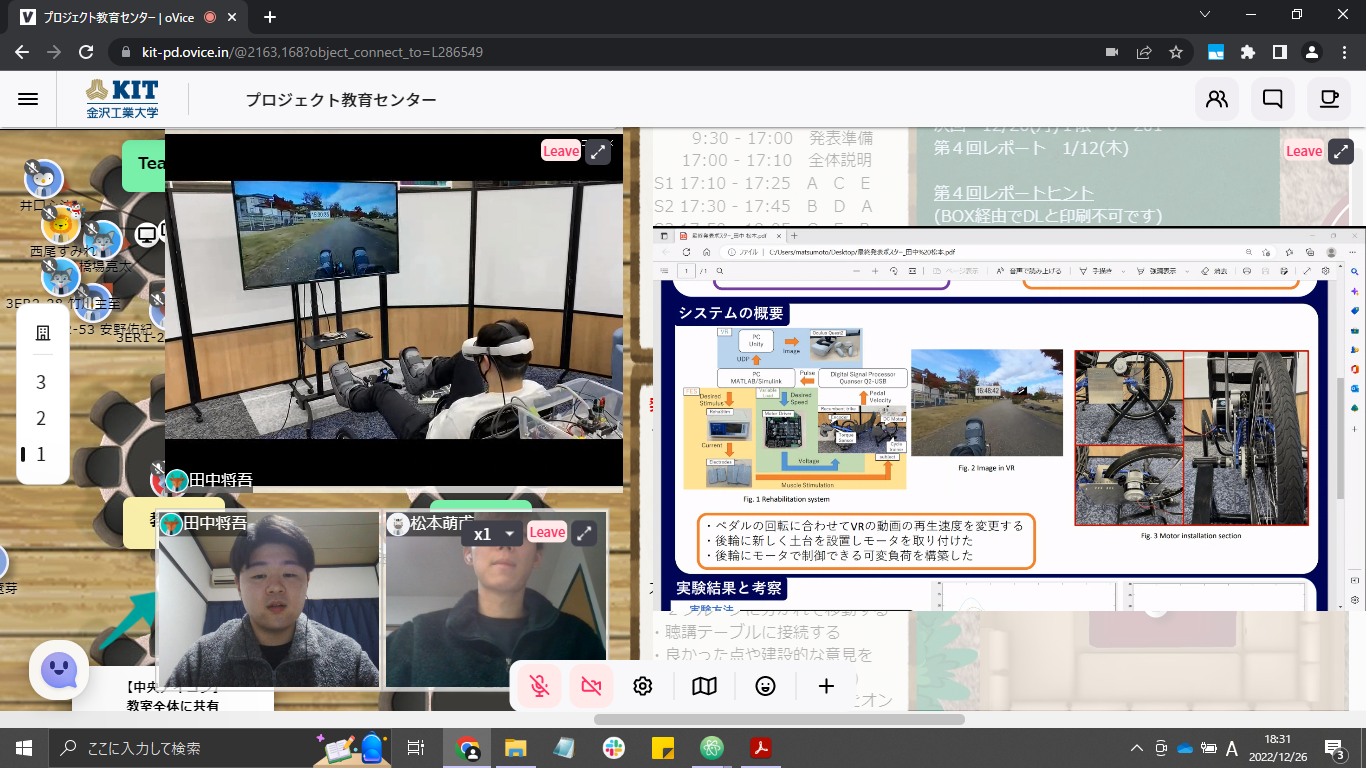This screenshot has height=768, width=1366.
Task: Click the プロジェクト教育センター title
Action: click(341, 100)
